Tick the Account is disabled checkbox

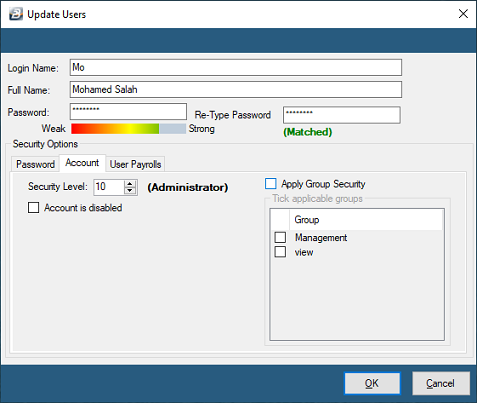(x=33, y=208)
